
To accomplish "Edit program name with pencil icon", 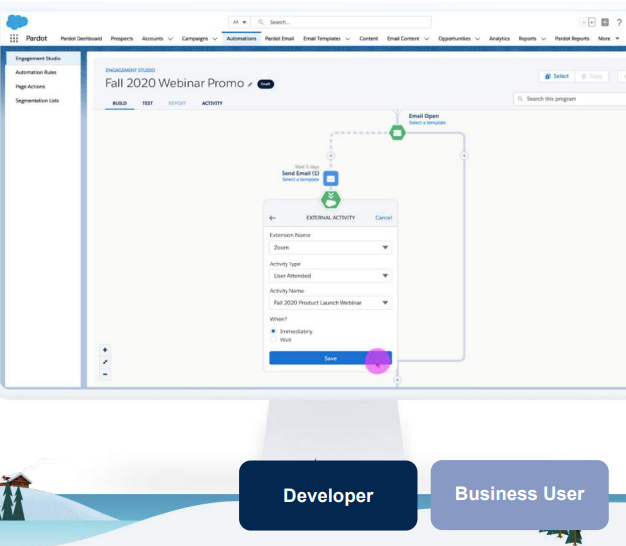I will pyautogui.click(x=250, y=84).
